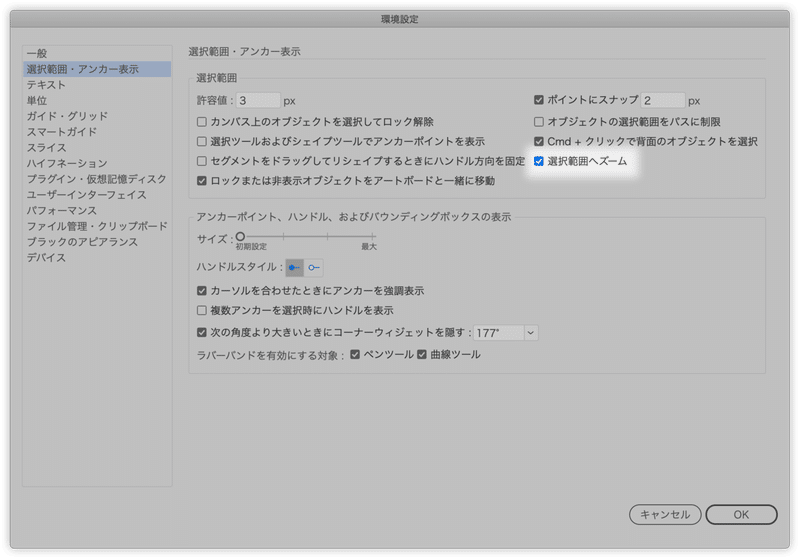Viewport: 800px width, 559px height.
Task: Select 選択範囲・アンカー表示 in the sidebar
Action: (97, 69)
